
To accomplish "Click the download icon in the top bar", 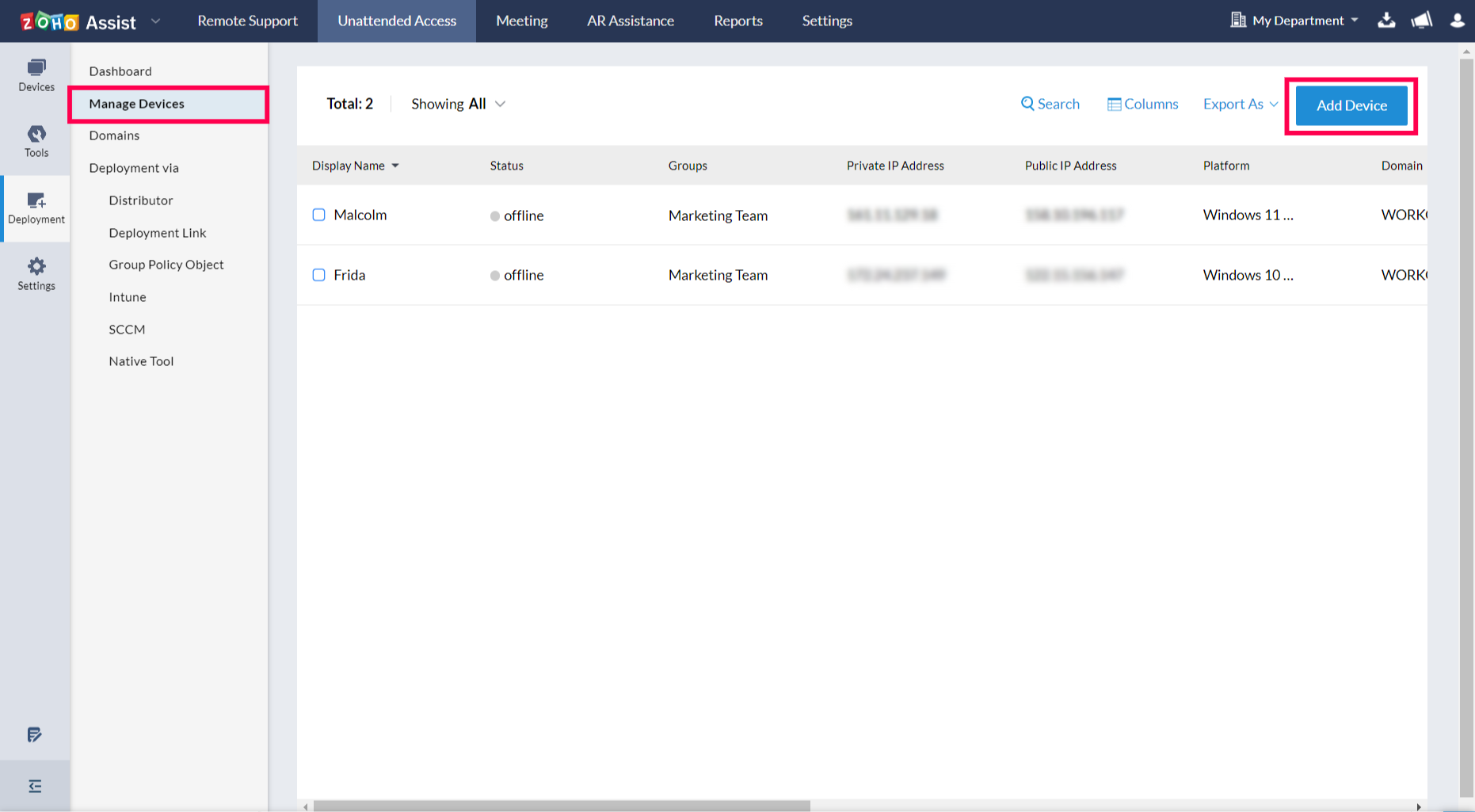I will coord(1386,21).
